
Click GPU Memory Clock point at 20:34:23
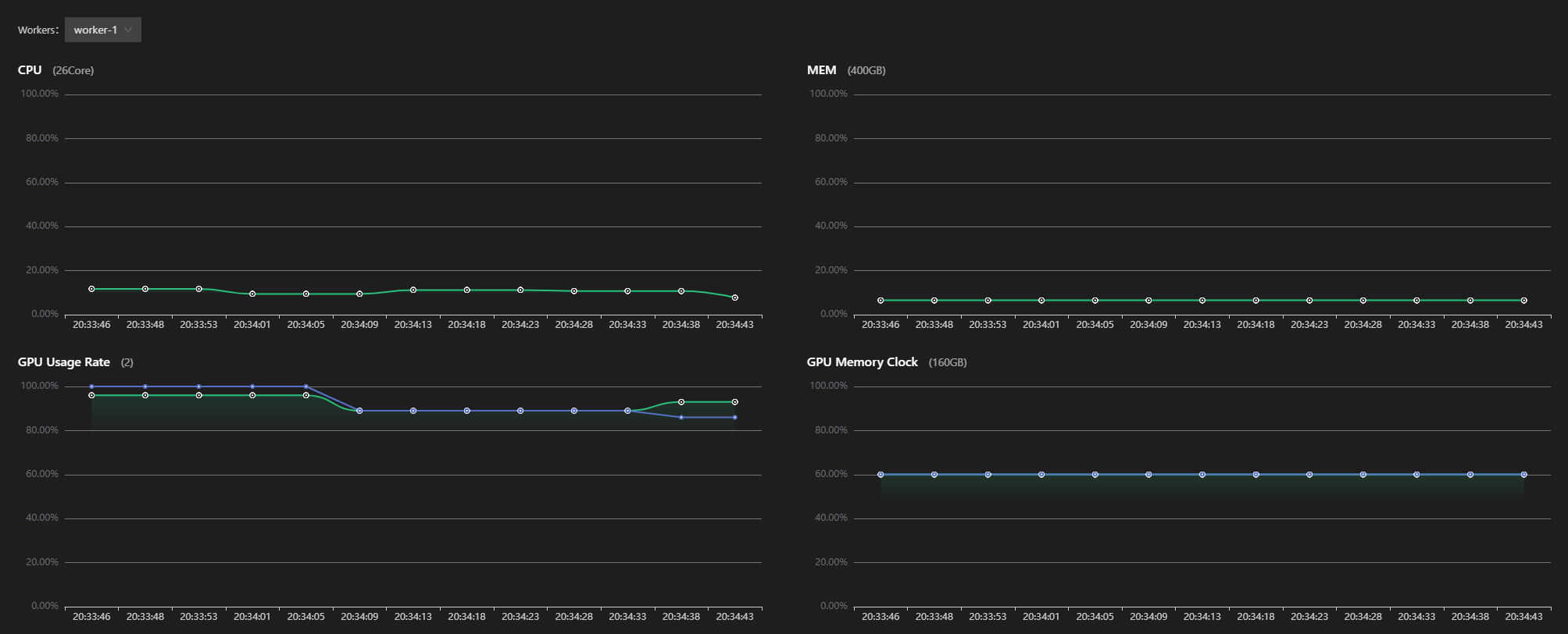coord(1309,475)
